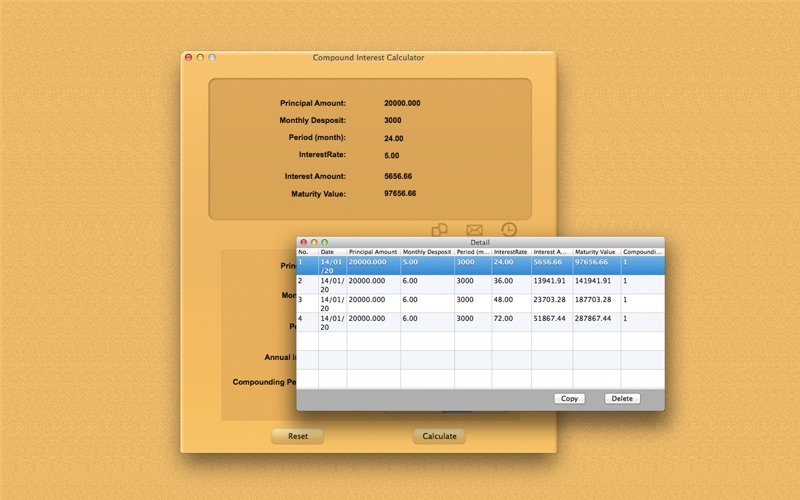
Task: Close the Compound Interest Calculator window
Action: pyautogui.click(x=188, y=58)
